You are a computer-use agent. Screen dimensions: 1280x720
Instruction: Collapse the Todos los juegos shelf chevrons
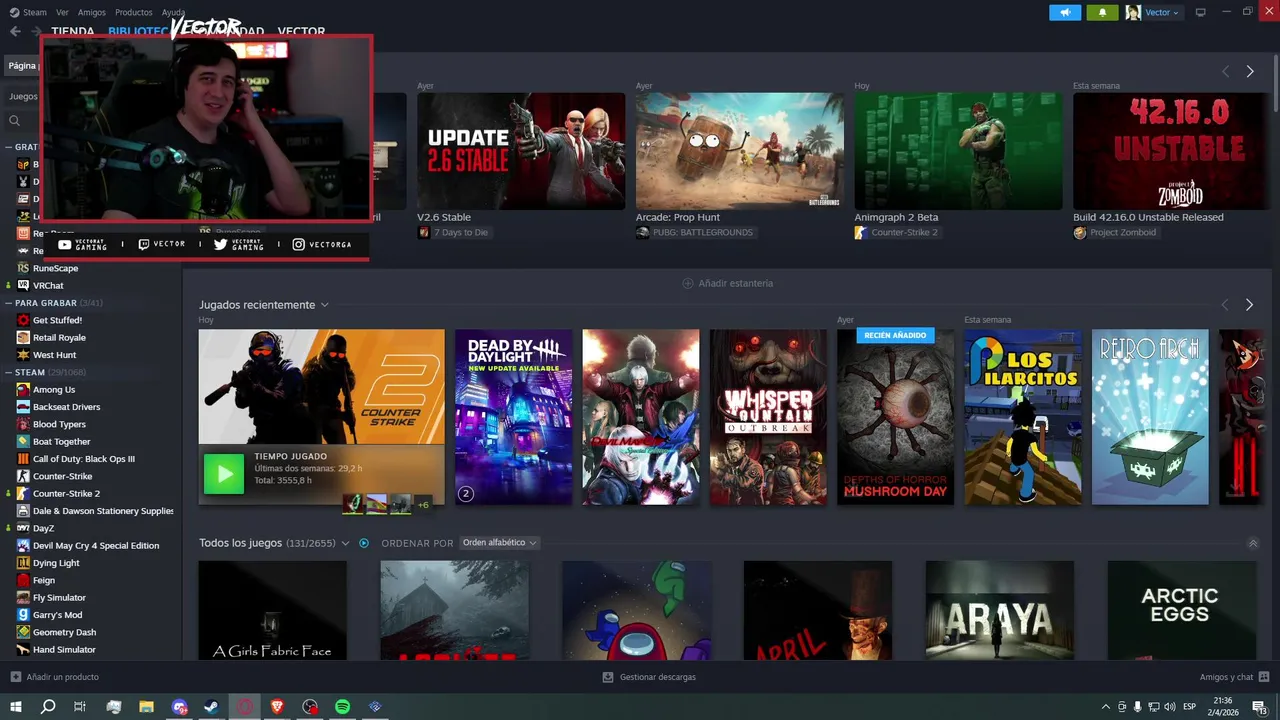[x=1253, y=544]
